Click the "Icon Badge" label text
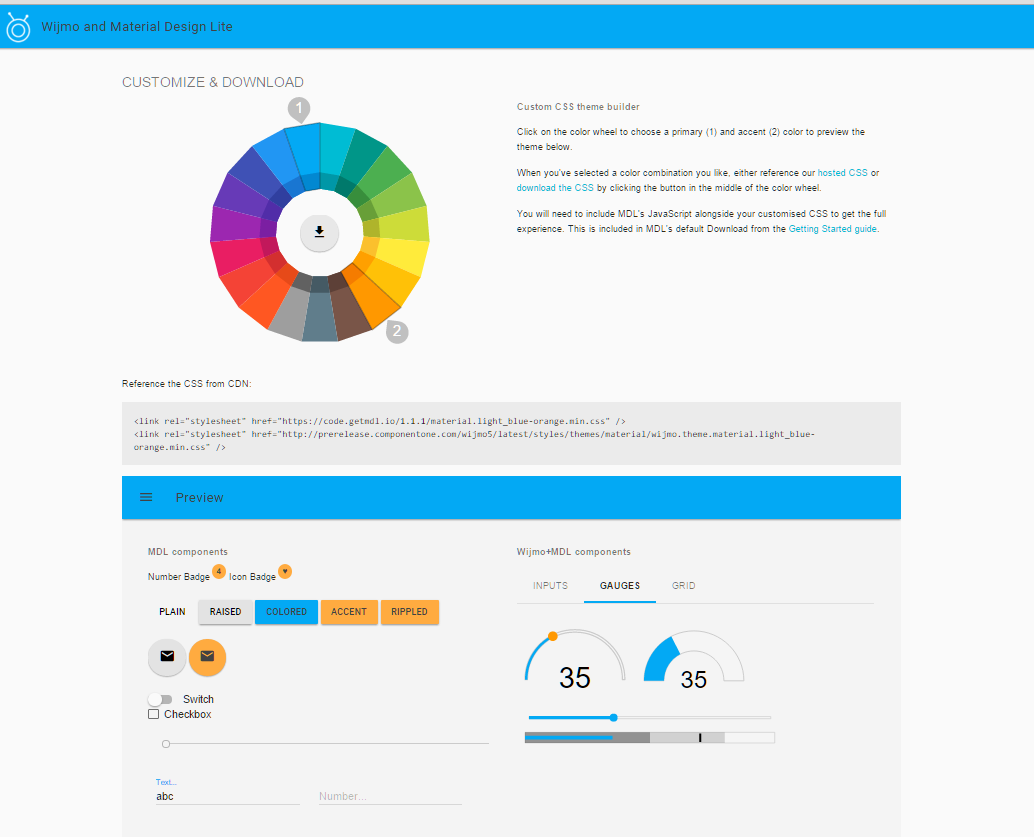Screen dimensions: 1034x837 coord(253,576)
